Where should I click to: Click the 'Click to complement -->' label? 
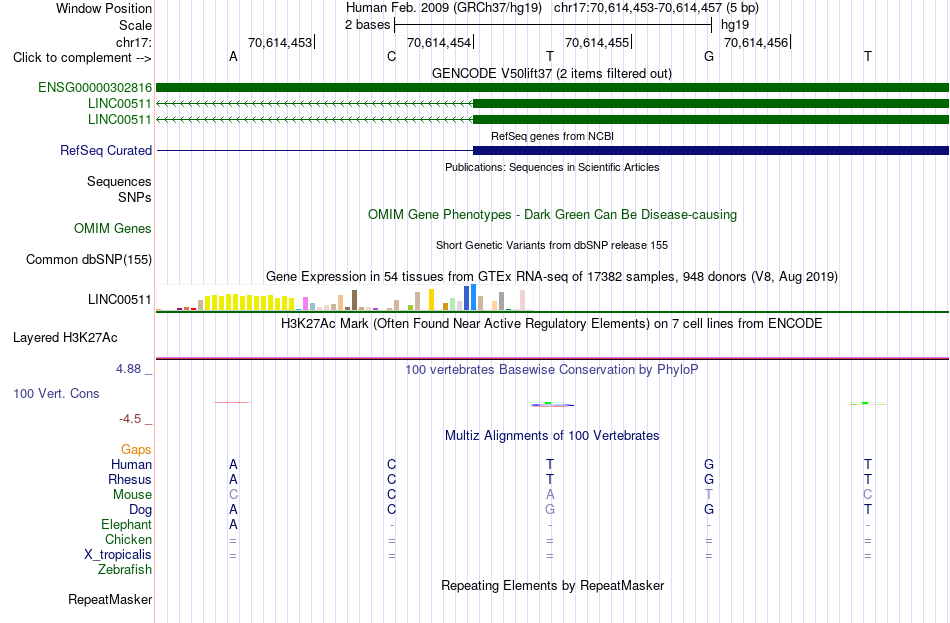[x=82, y=58]
